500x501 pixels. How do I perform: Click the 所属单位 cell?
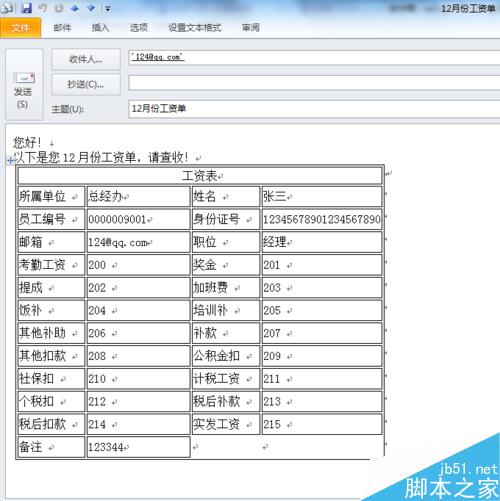pos(51,196)
